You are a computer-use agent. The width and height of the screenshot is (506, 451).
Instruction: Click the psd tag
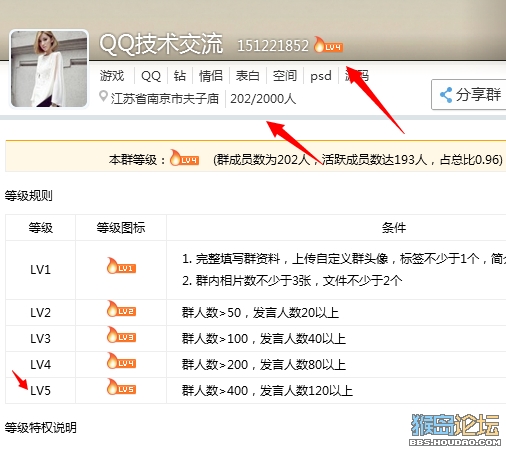[x=321, y=76]
